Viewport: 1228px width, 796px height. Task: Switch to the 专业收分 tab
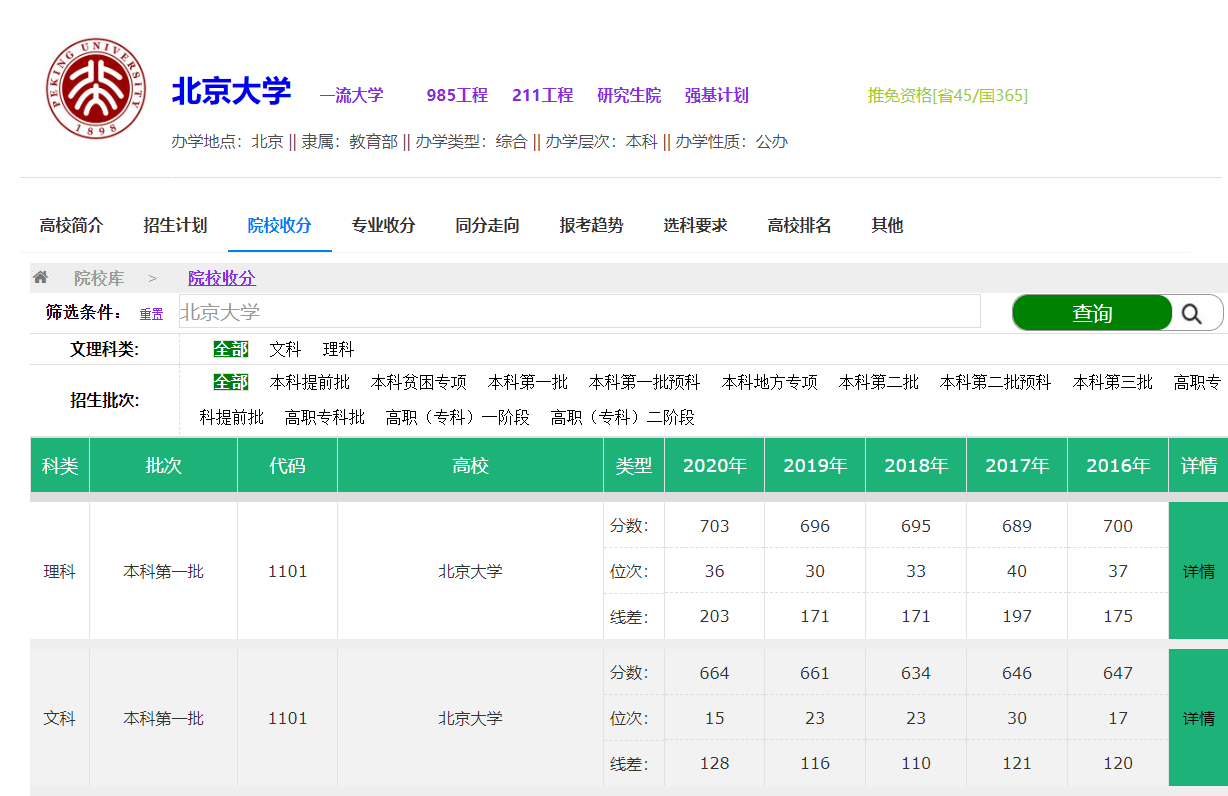tap(383, 225)
